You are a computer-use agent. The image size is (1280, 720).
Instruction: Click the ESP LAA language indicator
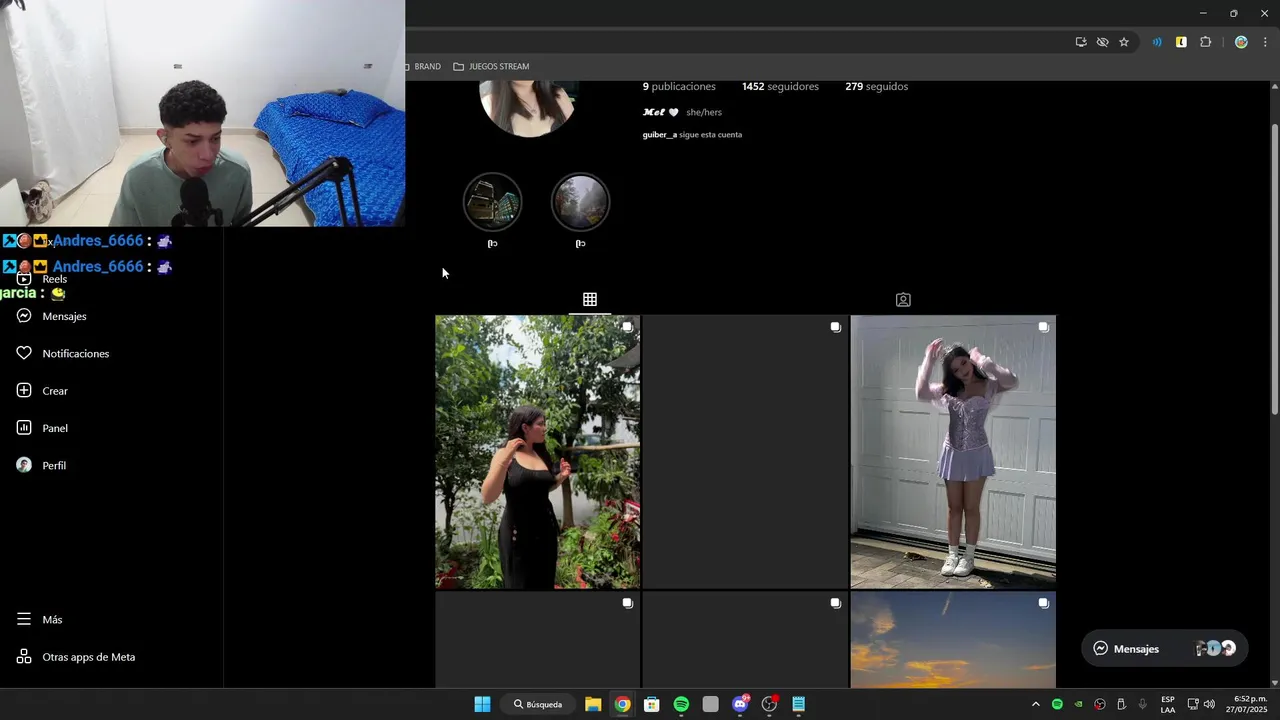[1168, 704]
